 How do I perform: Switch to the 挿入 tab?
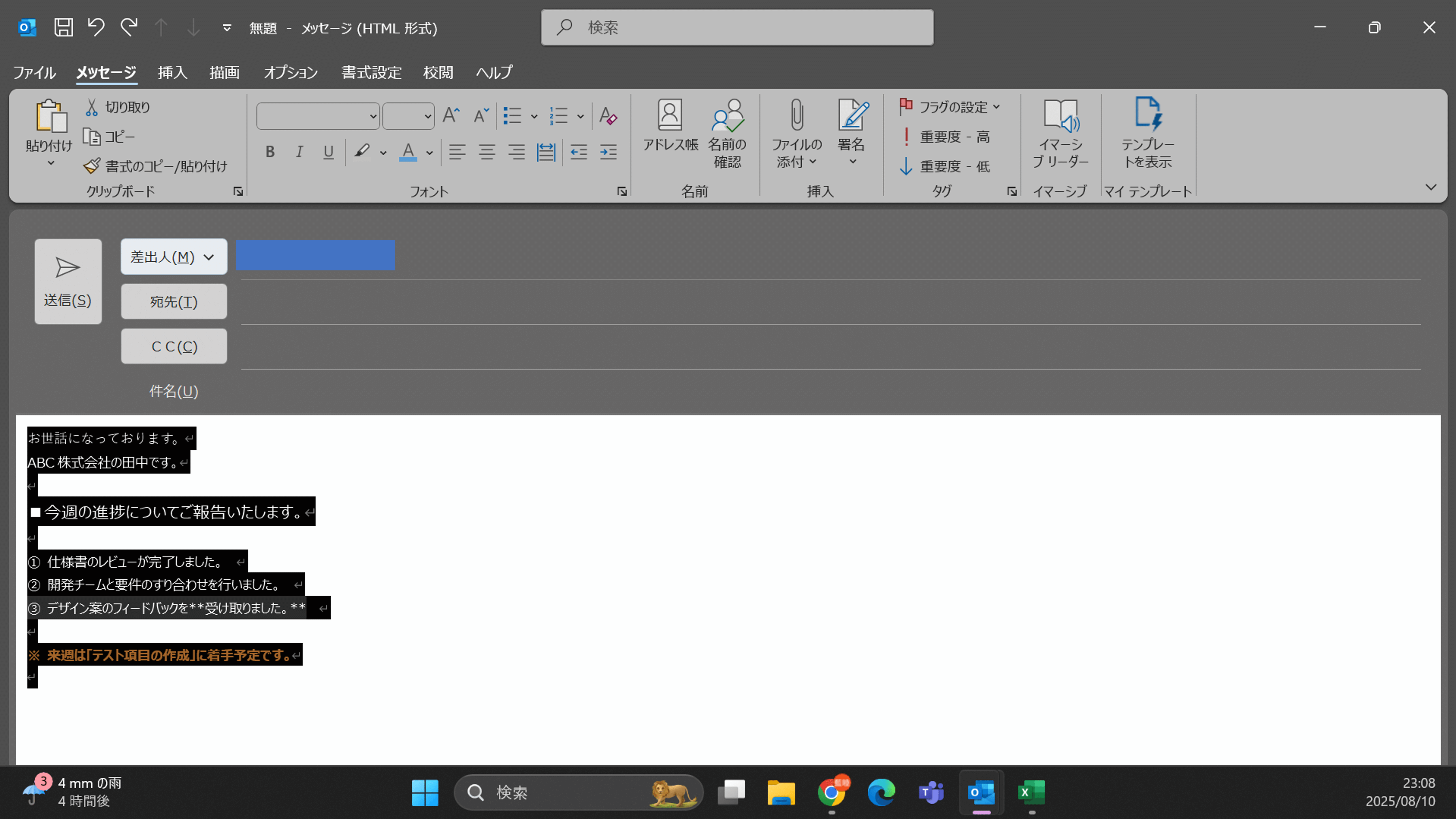tap(172, 72)
